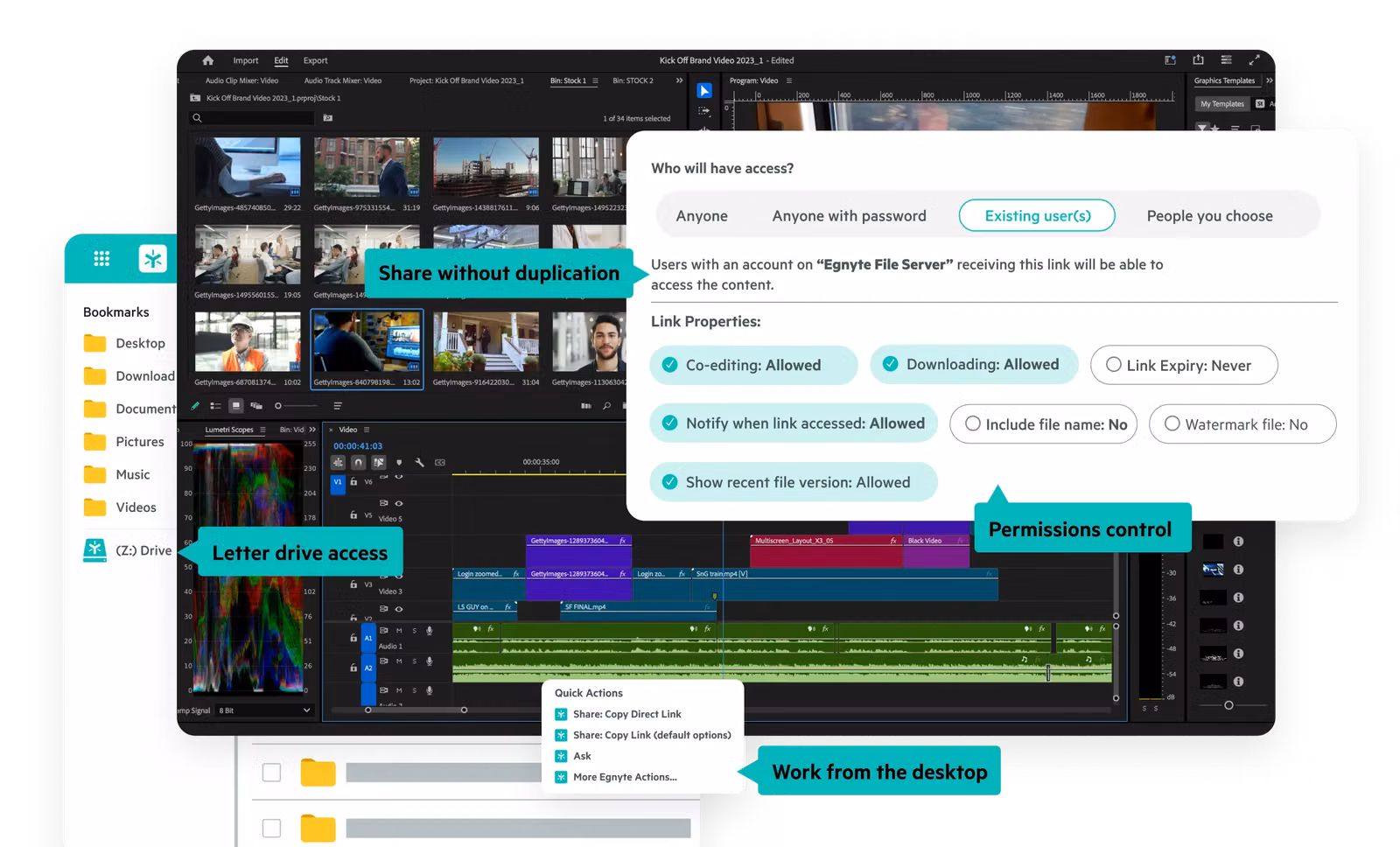This screenshot has height=847, width=1400.
Task: Select Anyone with password access option
Action: [x=848, y=216]
